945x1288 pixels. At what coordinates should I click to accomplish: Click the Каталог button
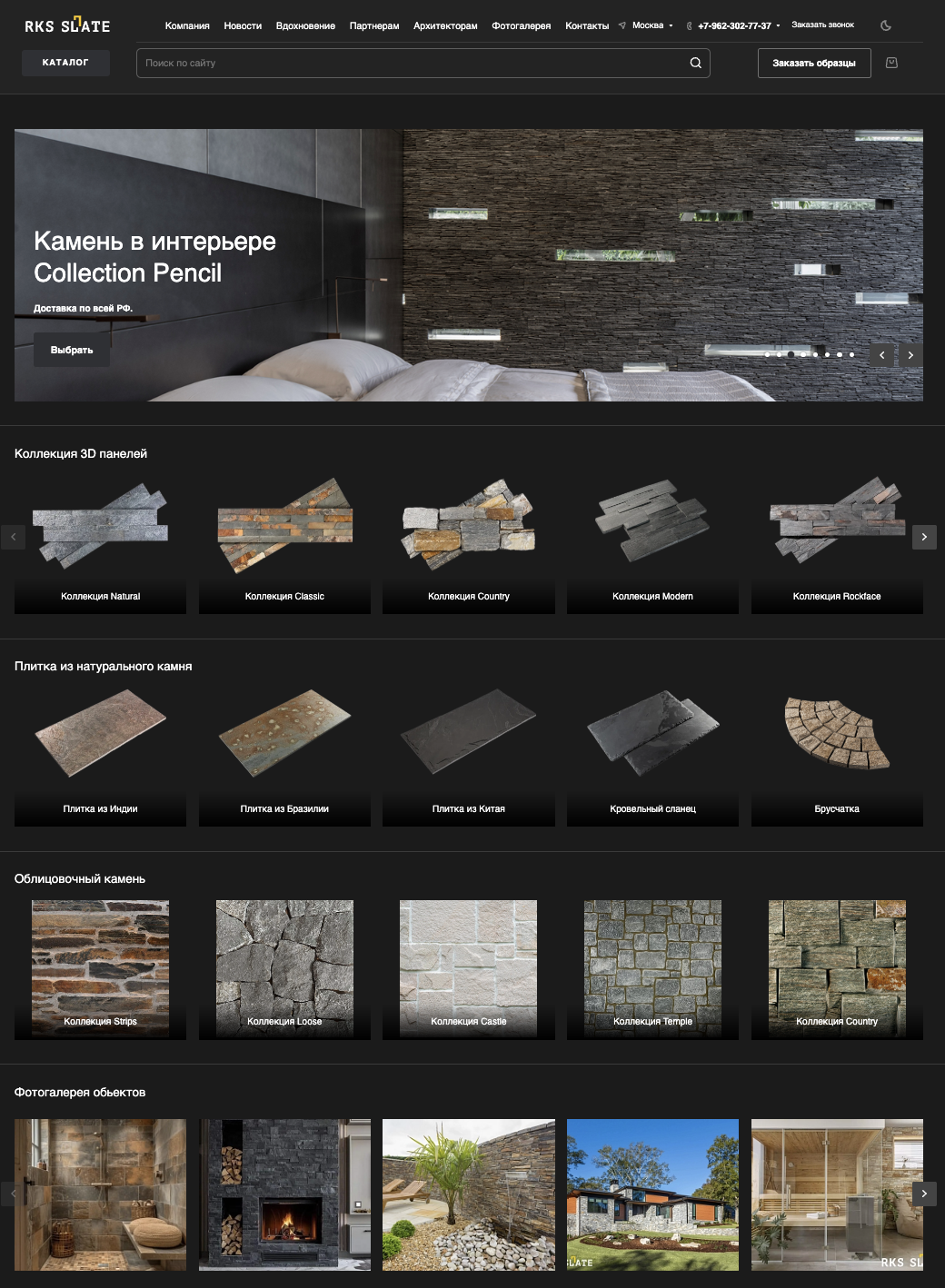65,63
